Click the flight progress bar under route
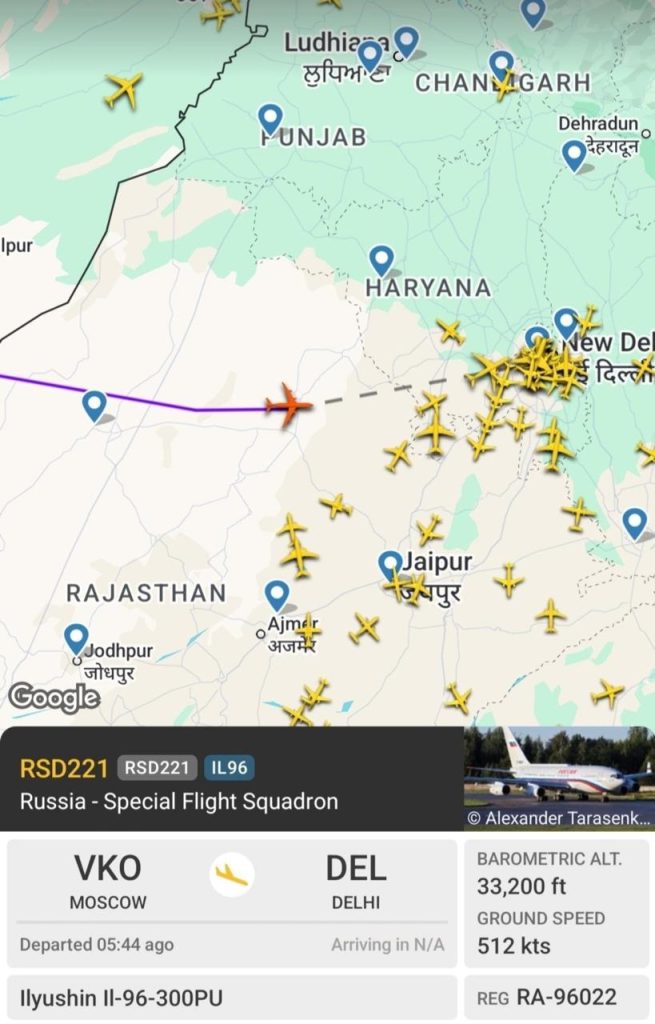This screenshot has width=655, height=1024. (x=232, y=922)
